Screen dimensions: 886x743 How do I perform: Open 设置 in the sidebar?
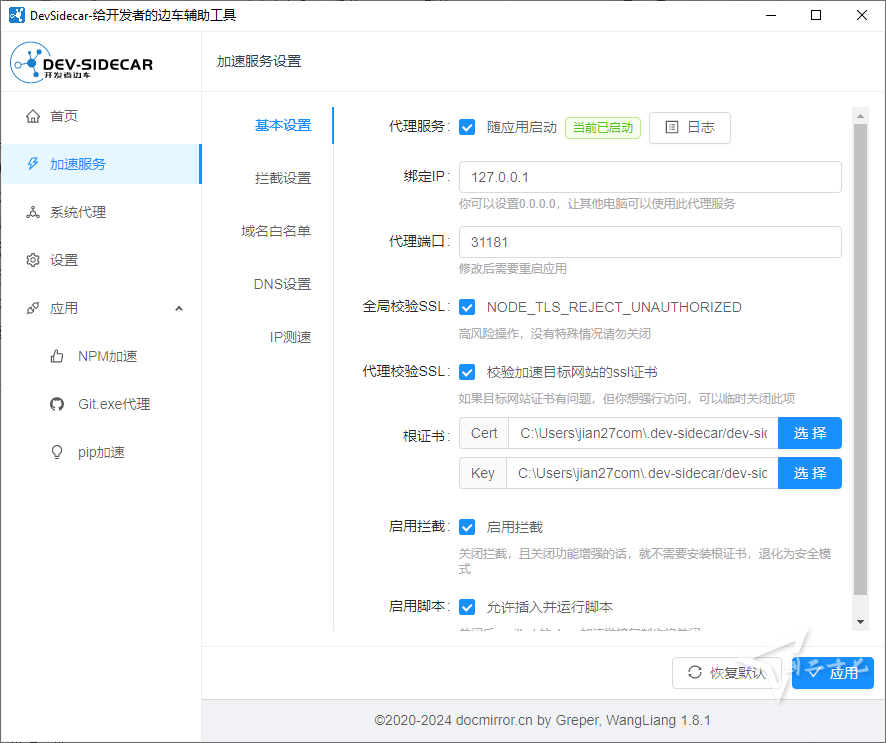pyautogui.click(x=101, y=260)
